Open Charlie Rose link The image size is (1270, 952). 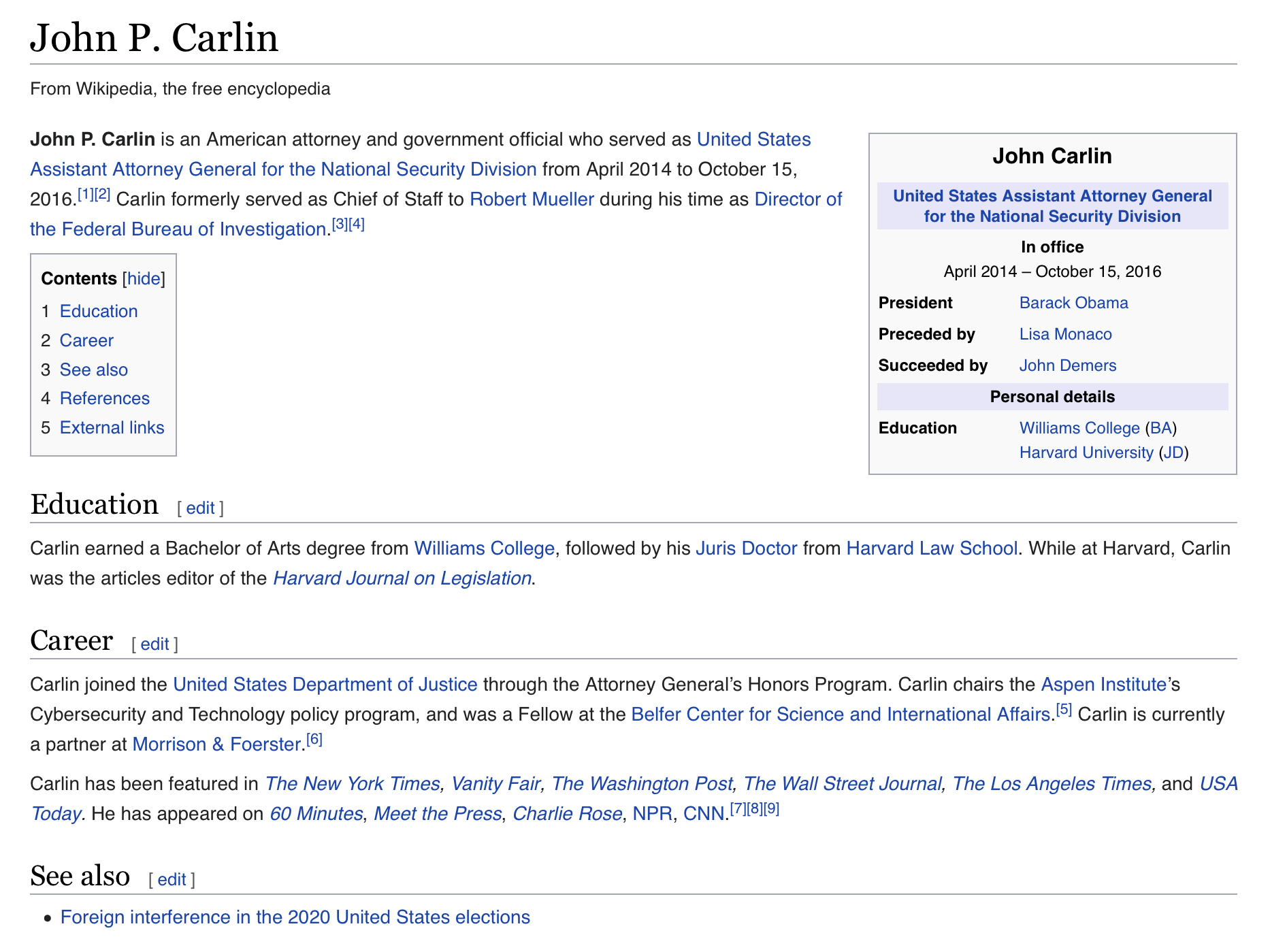[567, 814]
